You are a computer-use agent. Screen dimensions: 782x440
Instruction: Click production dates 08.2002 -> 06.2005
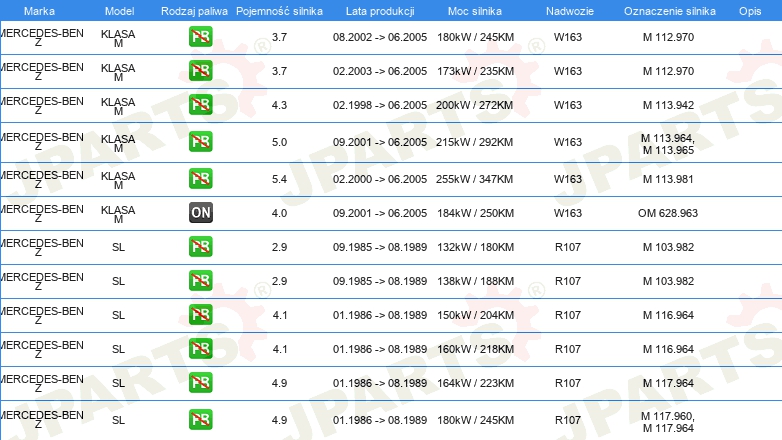(380, 37)
